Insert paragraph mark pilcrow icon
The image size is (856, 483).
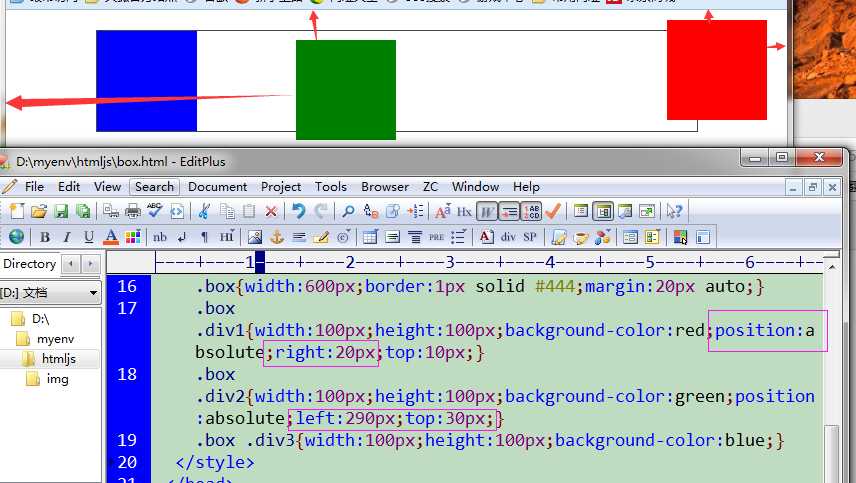[204, 237]
